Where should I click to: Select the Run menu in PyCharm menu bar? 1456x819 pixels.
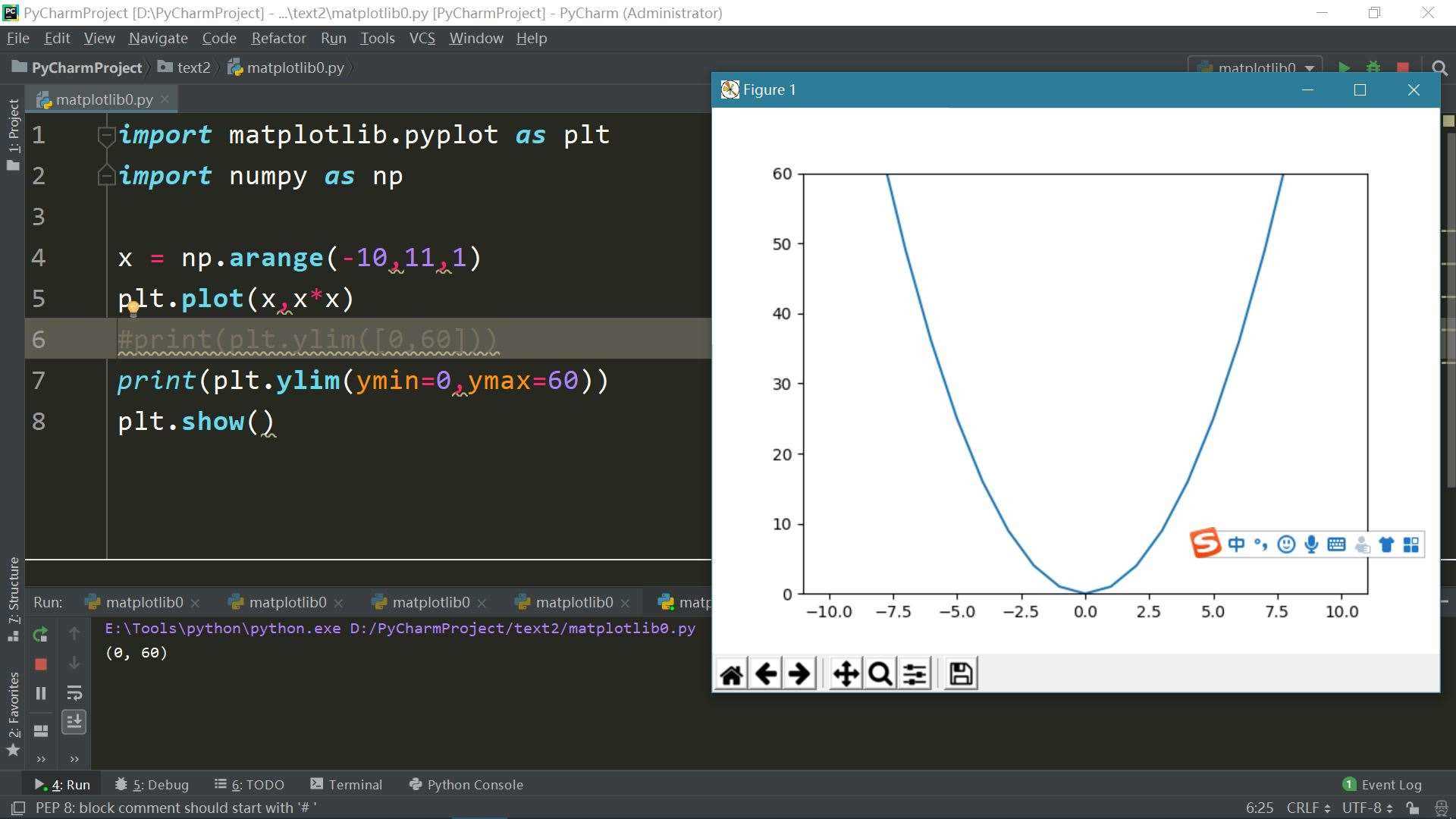point(334,38)
